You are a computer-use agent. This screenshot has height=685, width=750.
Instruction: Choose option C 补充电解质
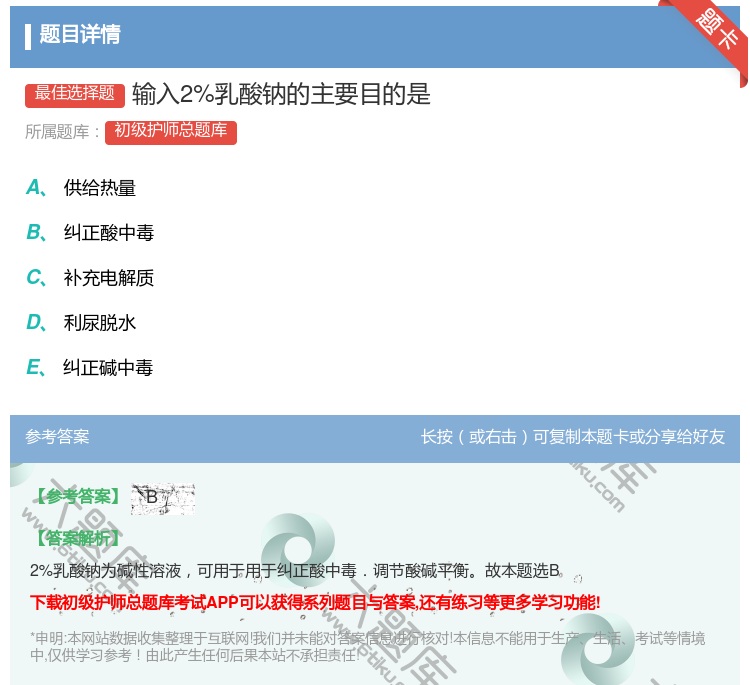pyautogui.click(x=90, y=277)
